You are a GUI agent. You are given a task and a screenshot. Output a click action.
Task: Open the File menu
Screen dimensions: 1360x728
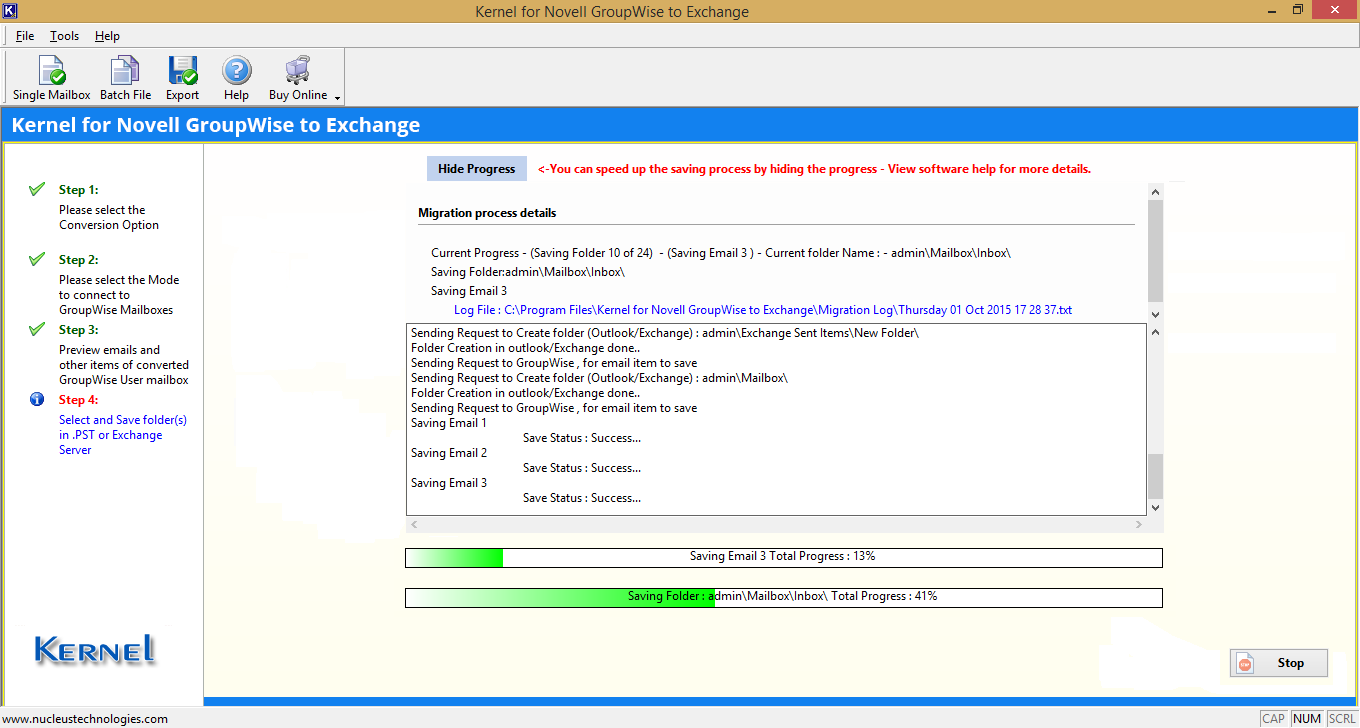(25, 36)
